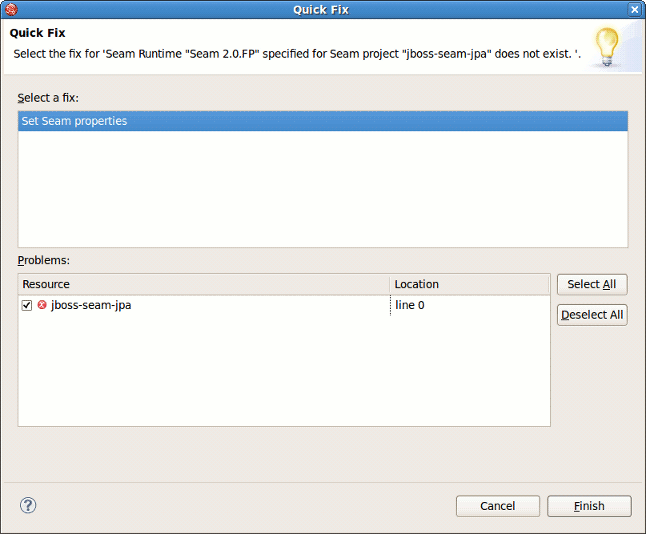Click the lightbulb Quick Fix icon
This screenshot has height=534, width=646.
(x=606, y=46)
